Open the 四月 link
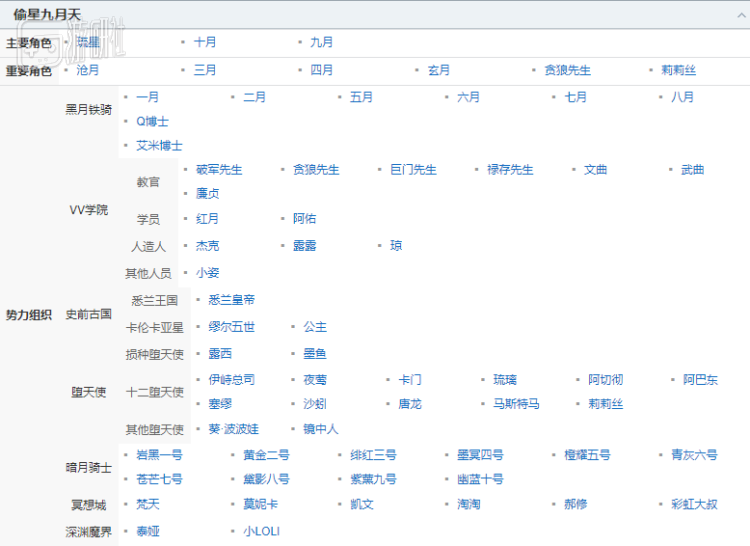The height and width of the screenshot is (546, 750). pos(321,70)
